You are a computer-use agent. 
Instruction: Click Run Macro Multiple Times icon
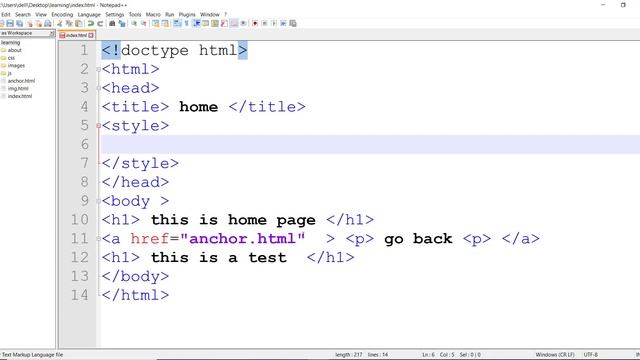pos(283,23)
